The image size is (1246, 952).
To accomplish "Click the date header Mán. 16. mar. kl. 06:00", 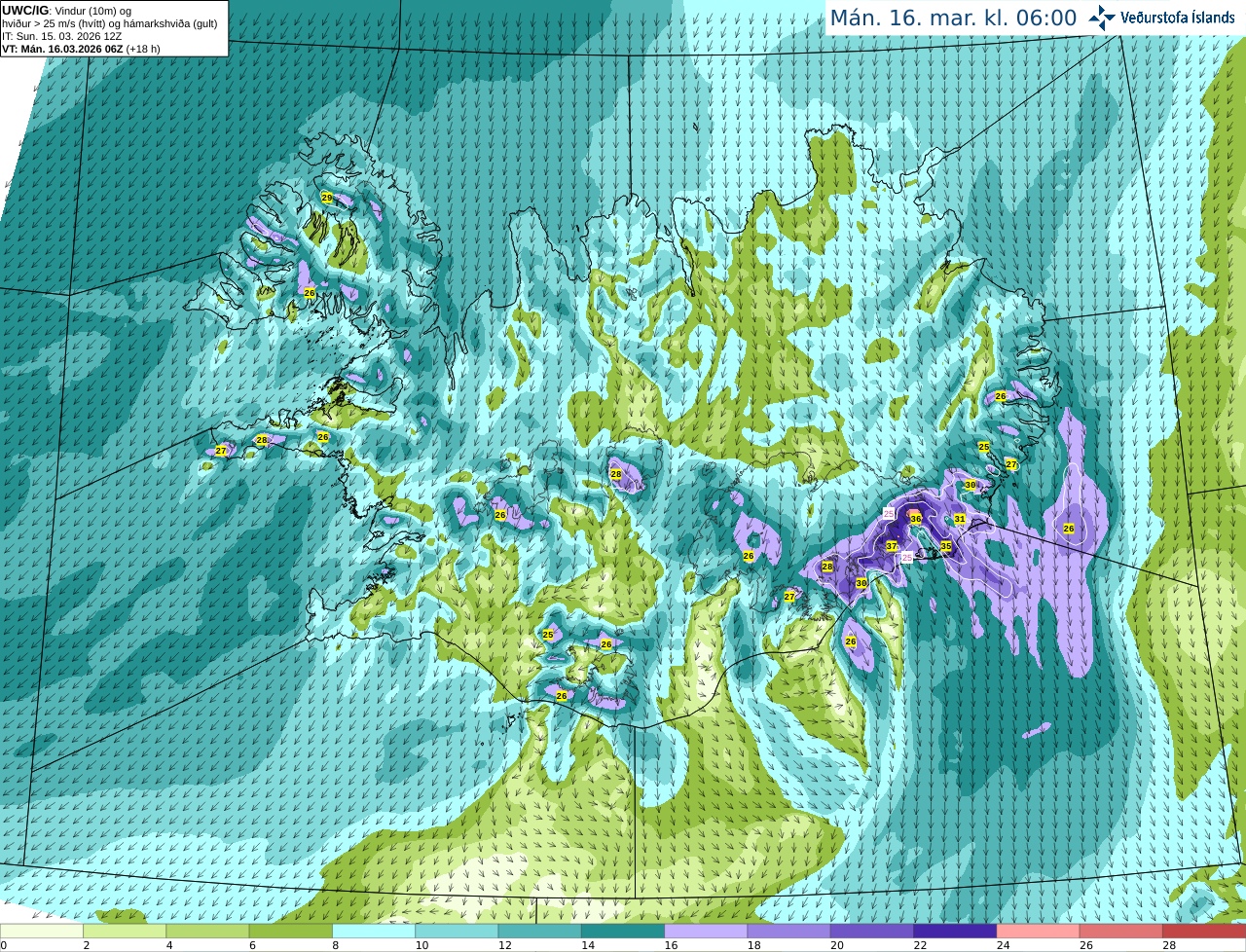I will (953, 18).
